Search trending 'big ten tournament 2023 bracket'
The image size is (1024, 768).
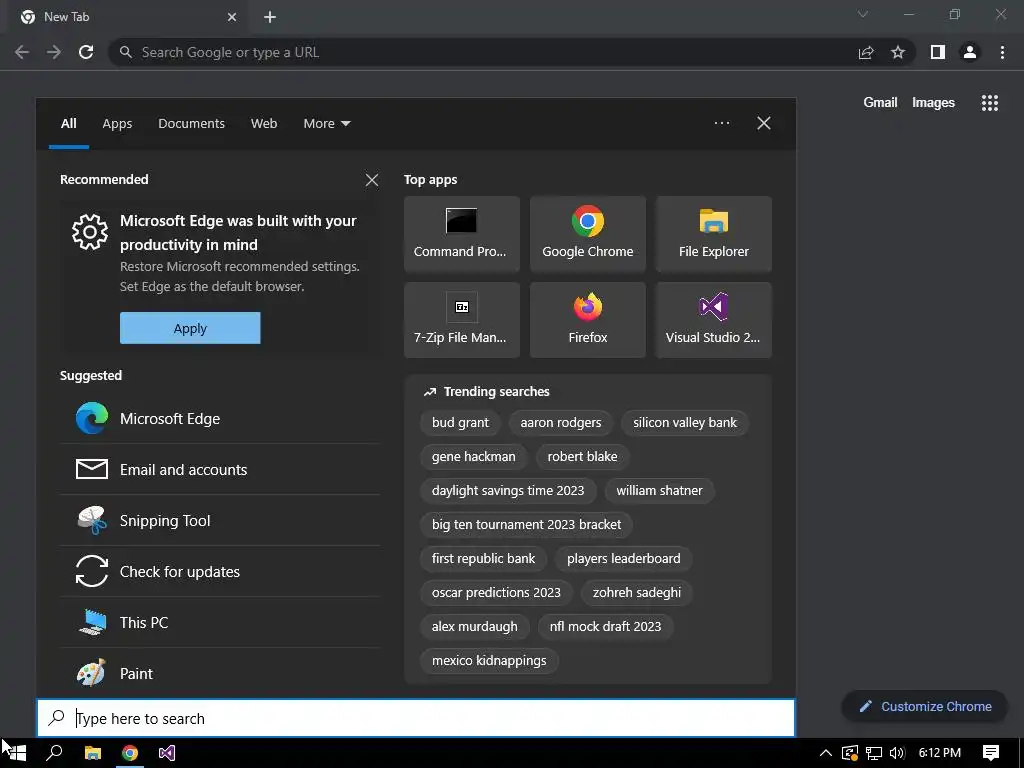(x=526, y=524)
